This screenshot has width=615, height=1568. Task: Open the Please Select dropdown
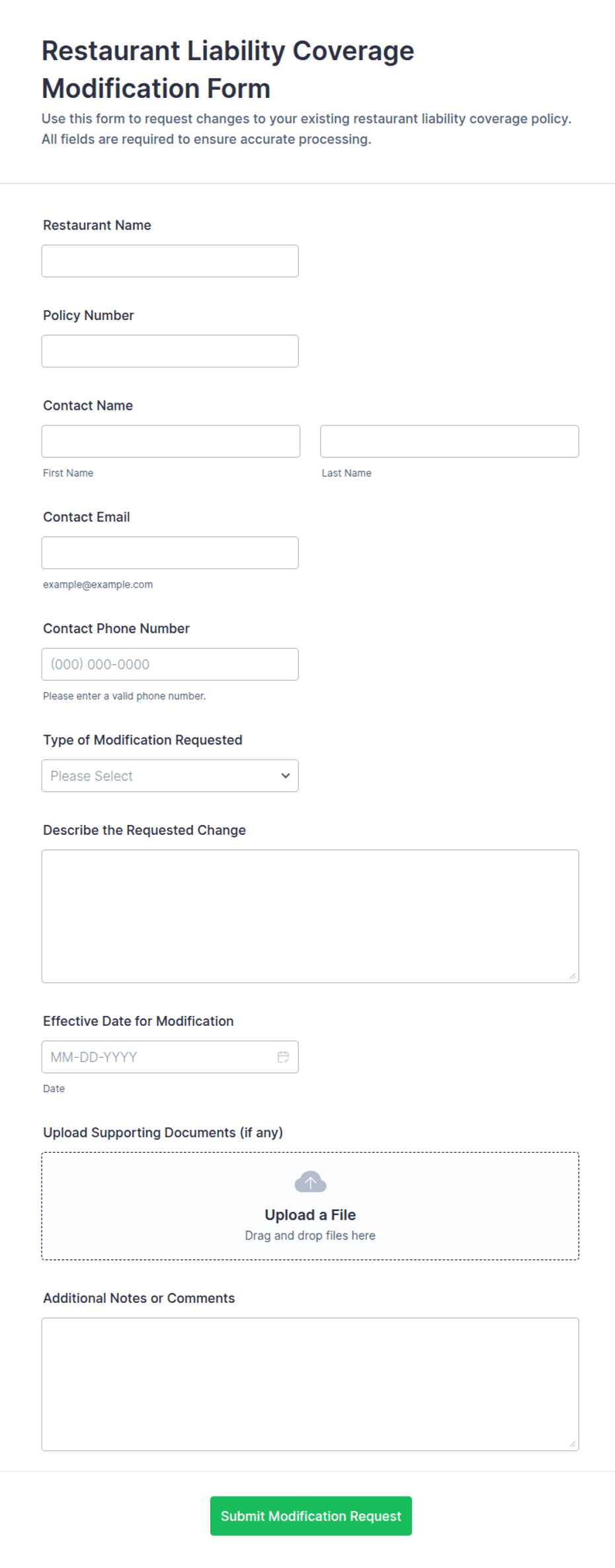point(170,775)
